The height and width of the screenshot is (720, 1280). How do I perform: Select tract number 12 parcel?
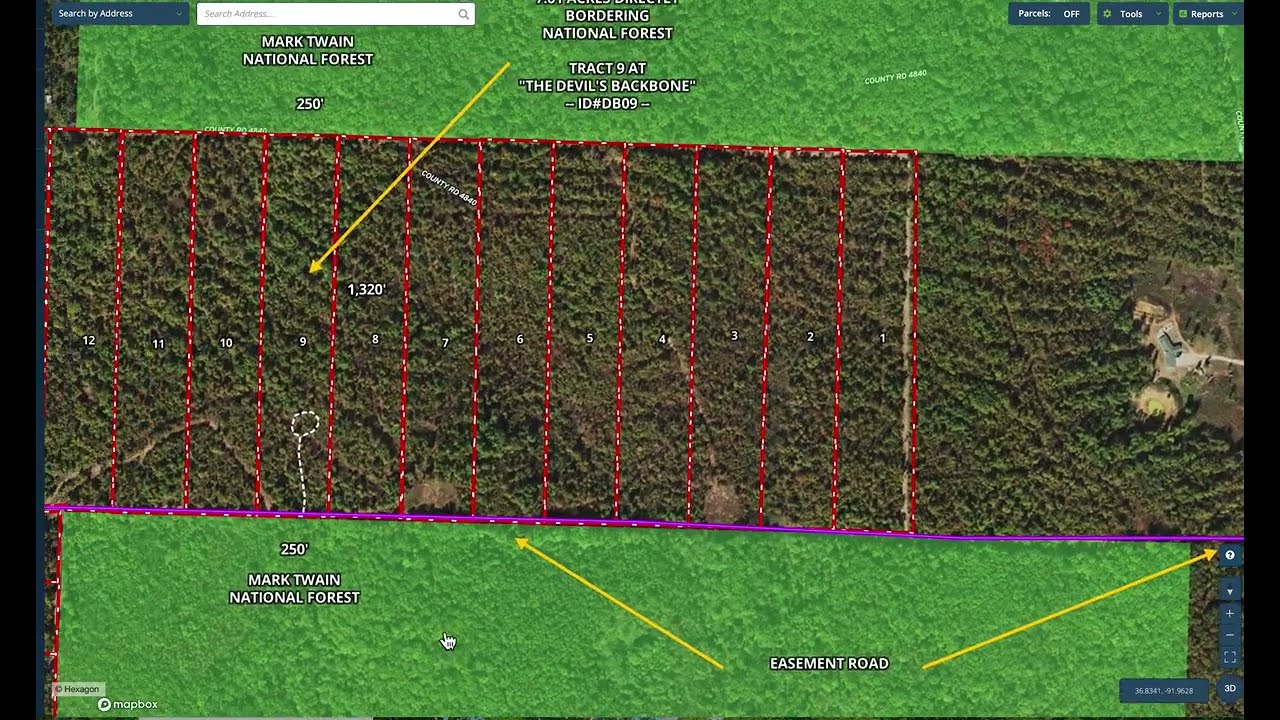tap(88, 340)
